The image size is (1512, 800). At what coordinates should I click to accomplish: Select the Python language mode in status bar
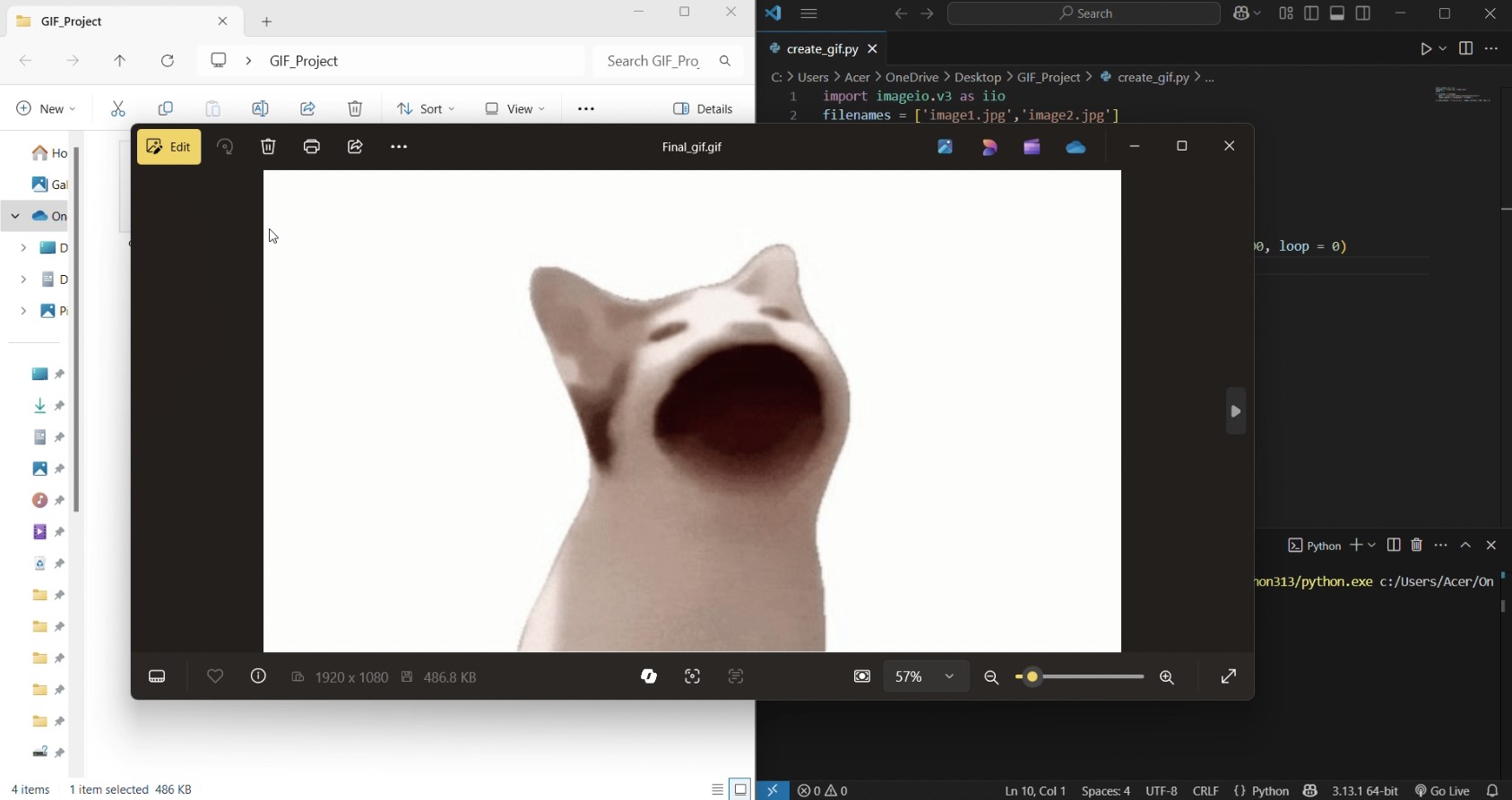[1270, 790]
